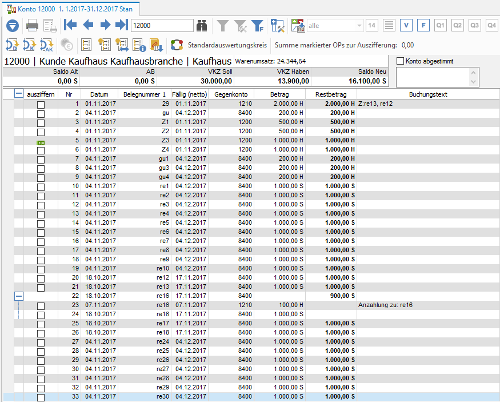500x402 pixels.
Task: Check ausziffern box for row 10 (re1)
Action: (41, 187)
